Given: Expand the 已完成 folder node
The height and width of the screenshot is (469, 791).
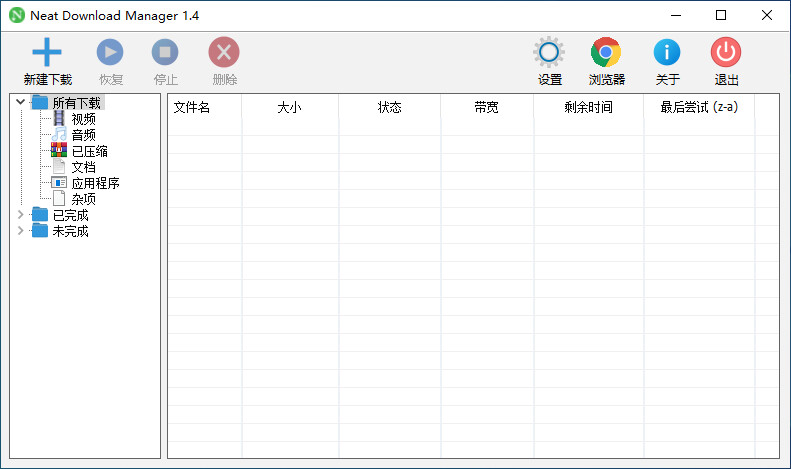Looking at the screenshot, I should (x=21, y=215).
